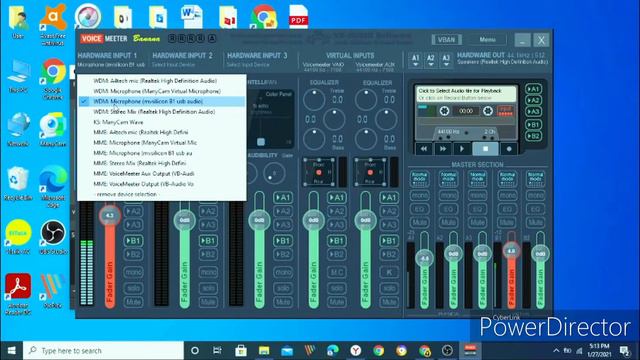This screenshot has height=360, width=640.
Task: Open OBS Studio desktop icon
Action: [x=53, y=237]
